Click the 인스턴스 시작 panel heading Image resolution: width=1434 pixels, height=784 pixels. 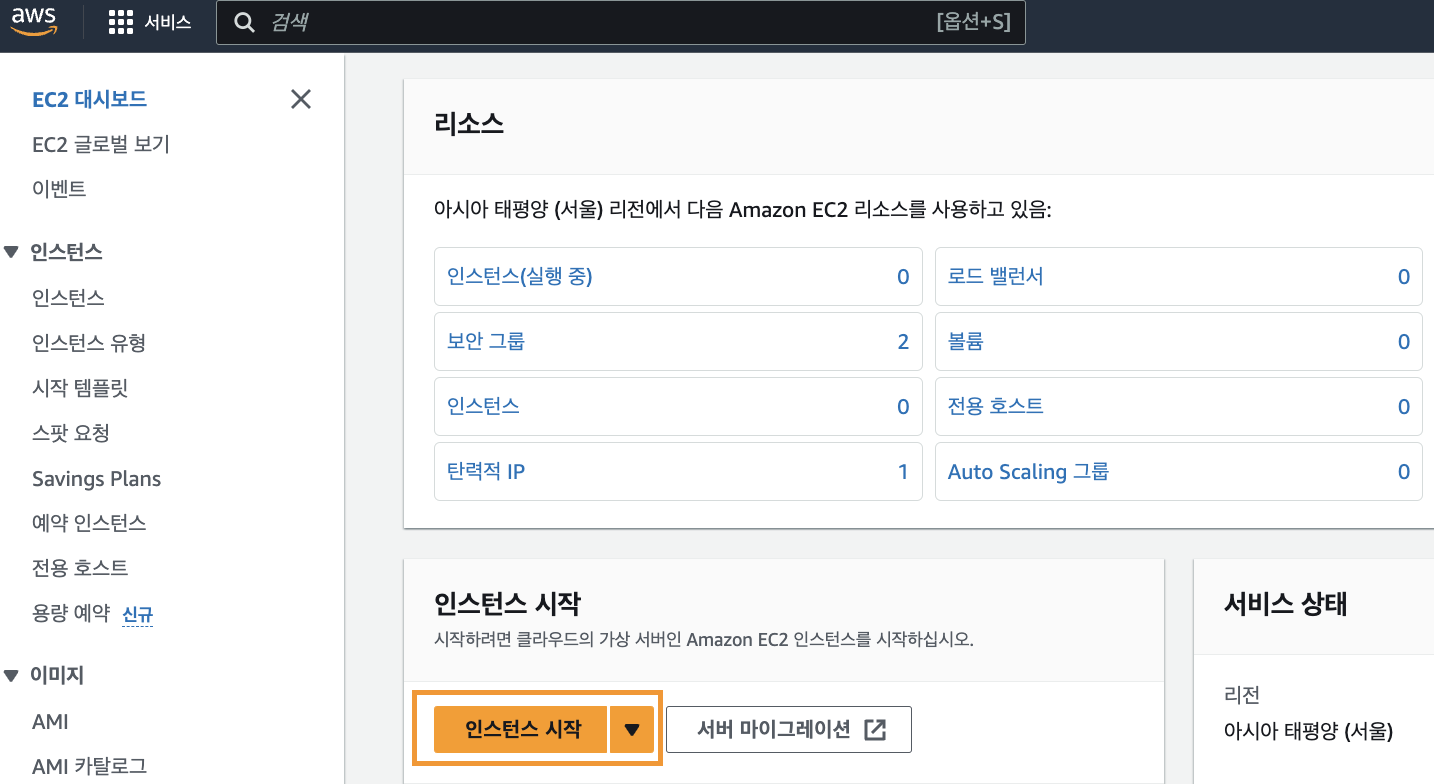pos(507,604)
